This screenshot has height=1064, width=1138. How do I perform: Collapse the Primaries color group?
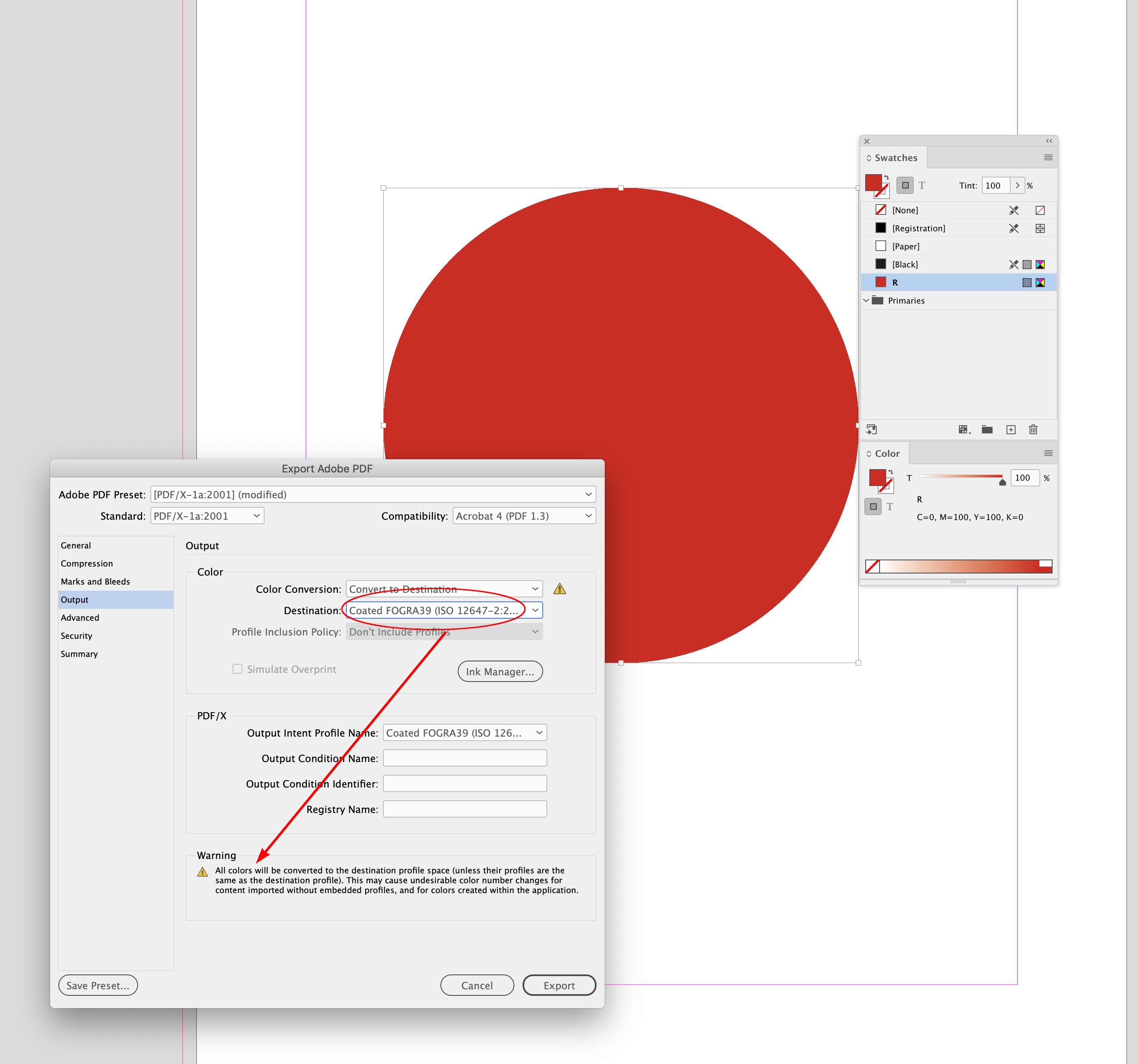click(867, 300)
